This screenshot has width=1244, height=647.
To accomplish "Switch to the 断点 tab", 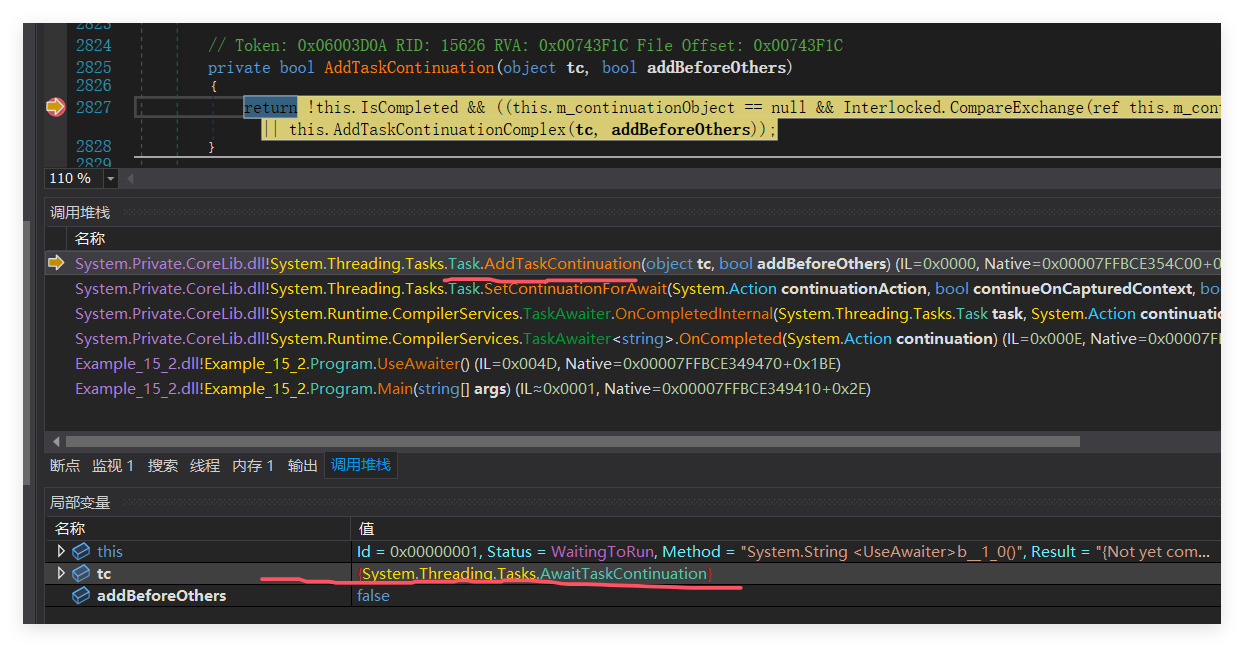I will pos(65,465).
